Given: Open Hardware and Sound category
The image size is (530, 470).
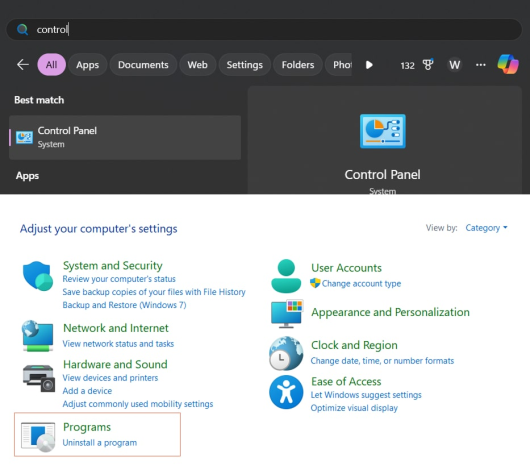Looking at the screenshot, I should pos(115,364).
